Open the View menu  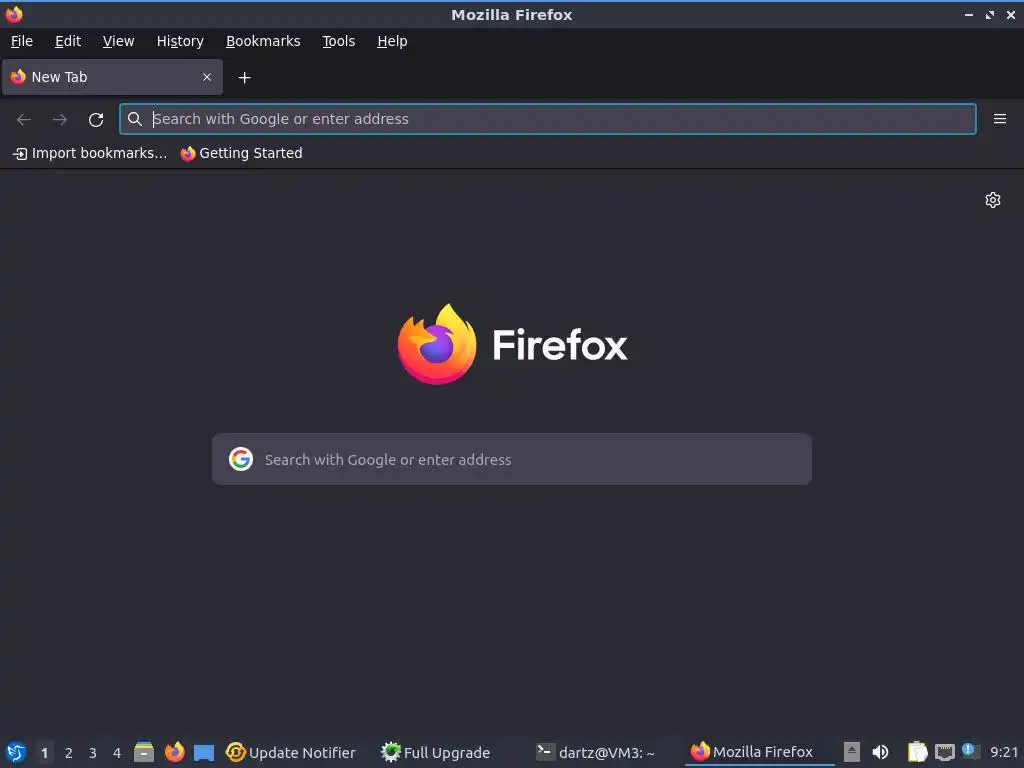(118, 41)
